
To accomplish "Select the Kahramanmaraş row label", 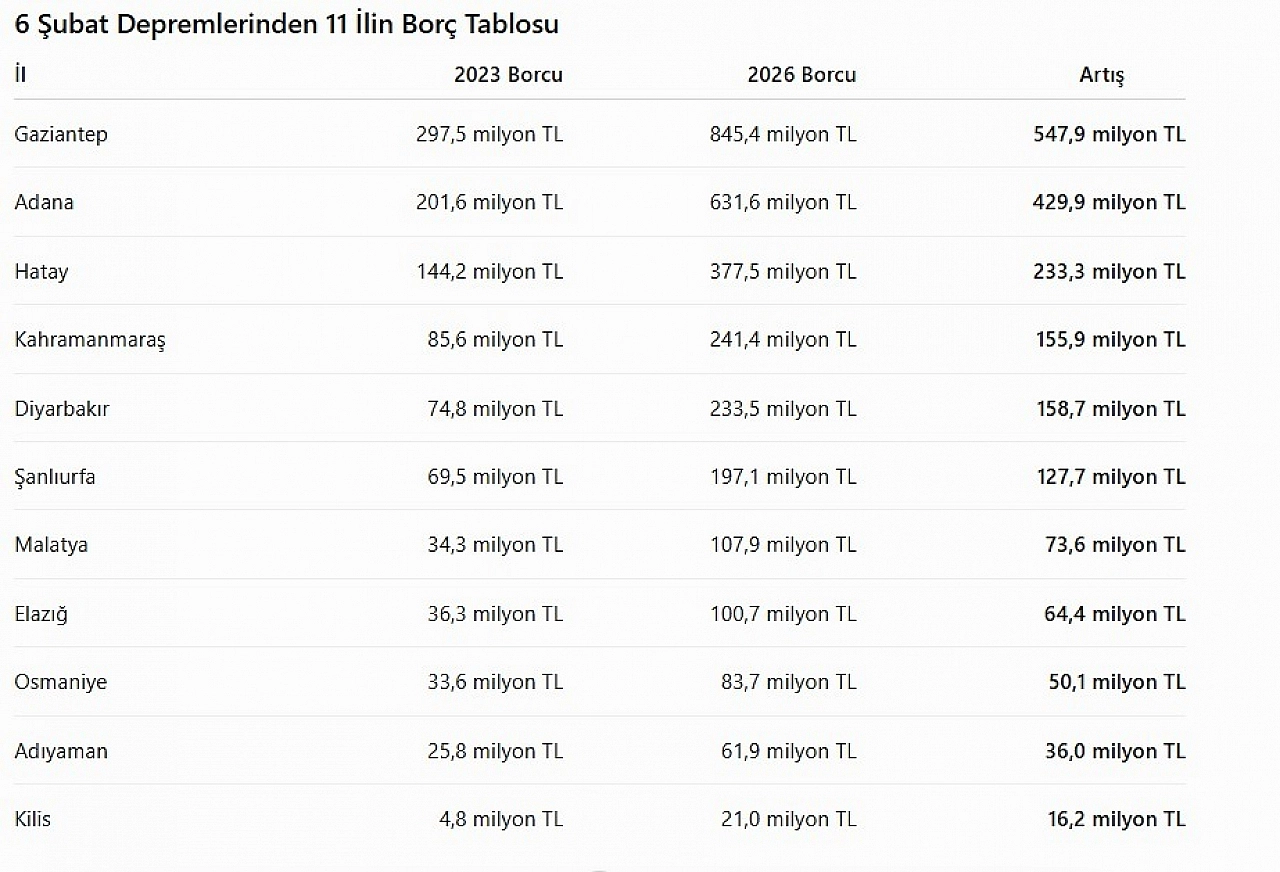I will (90, 340).
